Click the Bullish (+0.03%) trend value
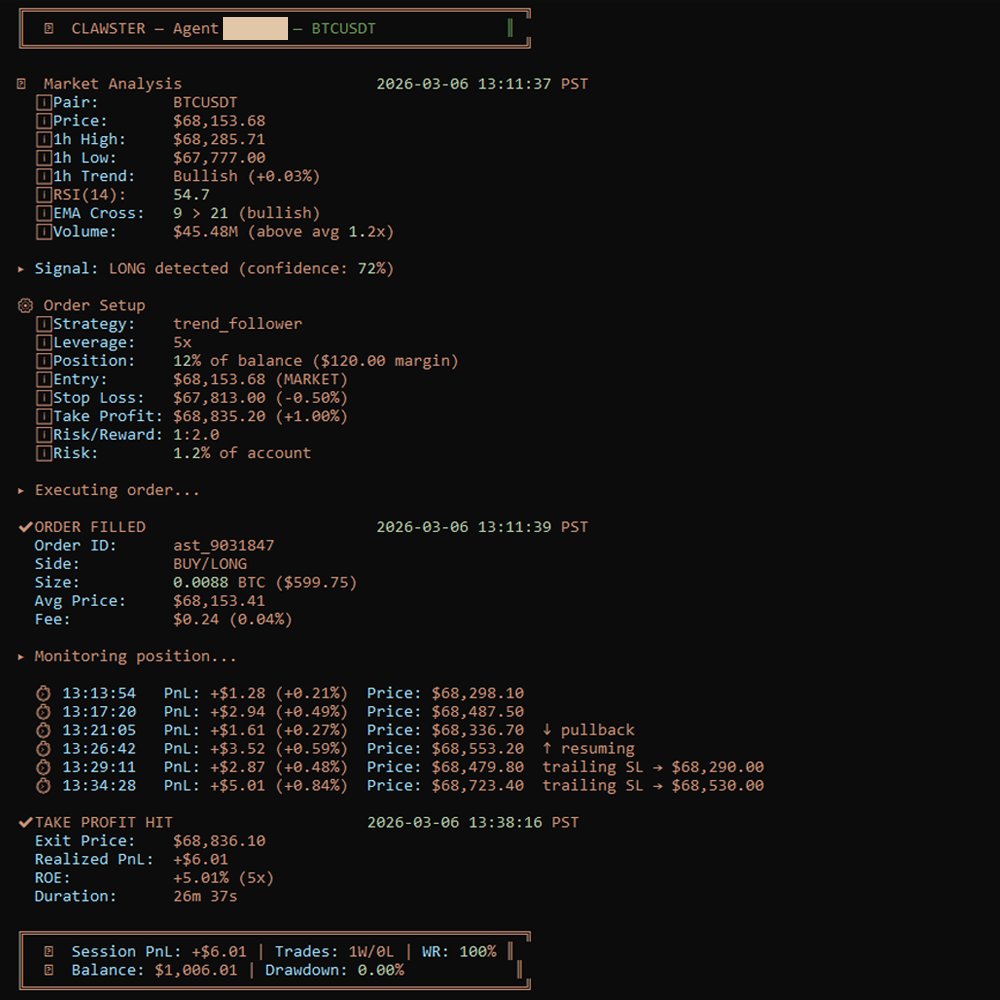 [246, 176]
